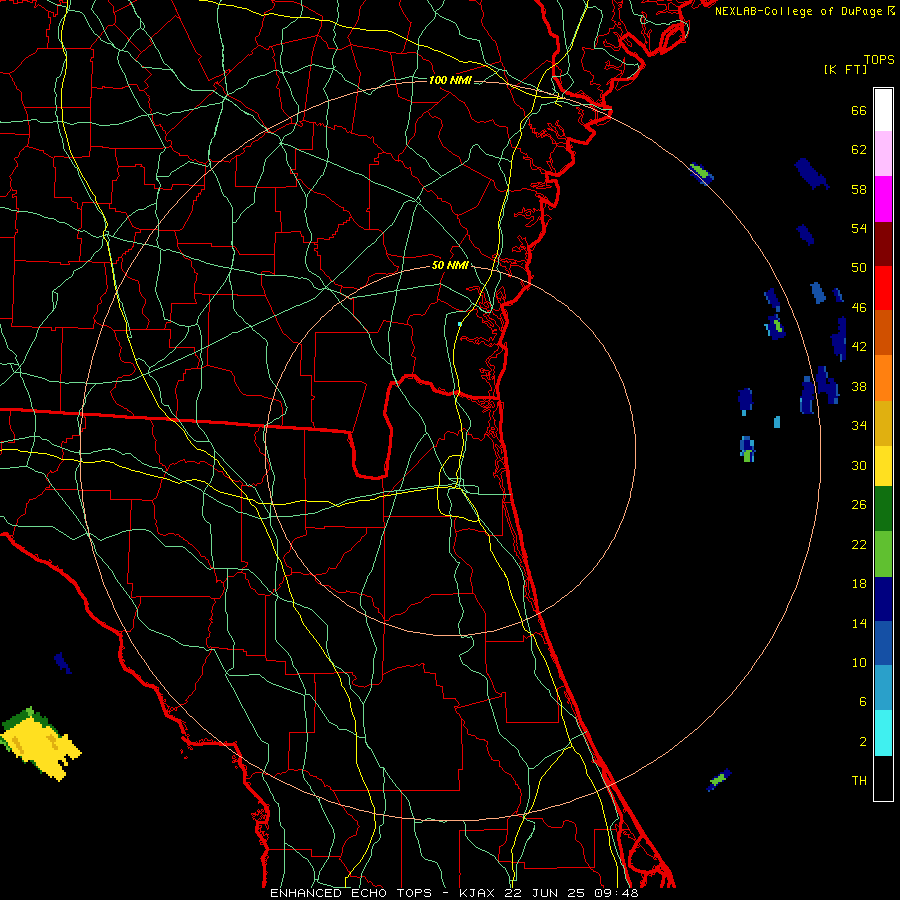Click the orange 38 kft legend swatch

pos(883,378)
